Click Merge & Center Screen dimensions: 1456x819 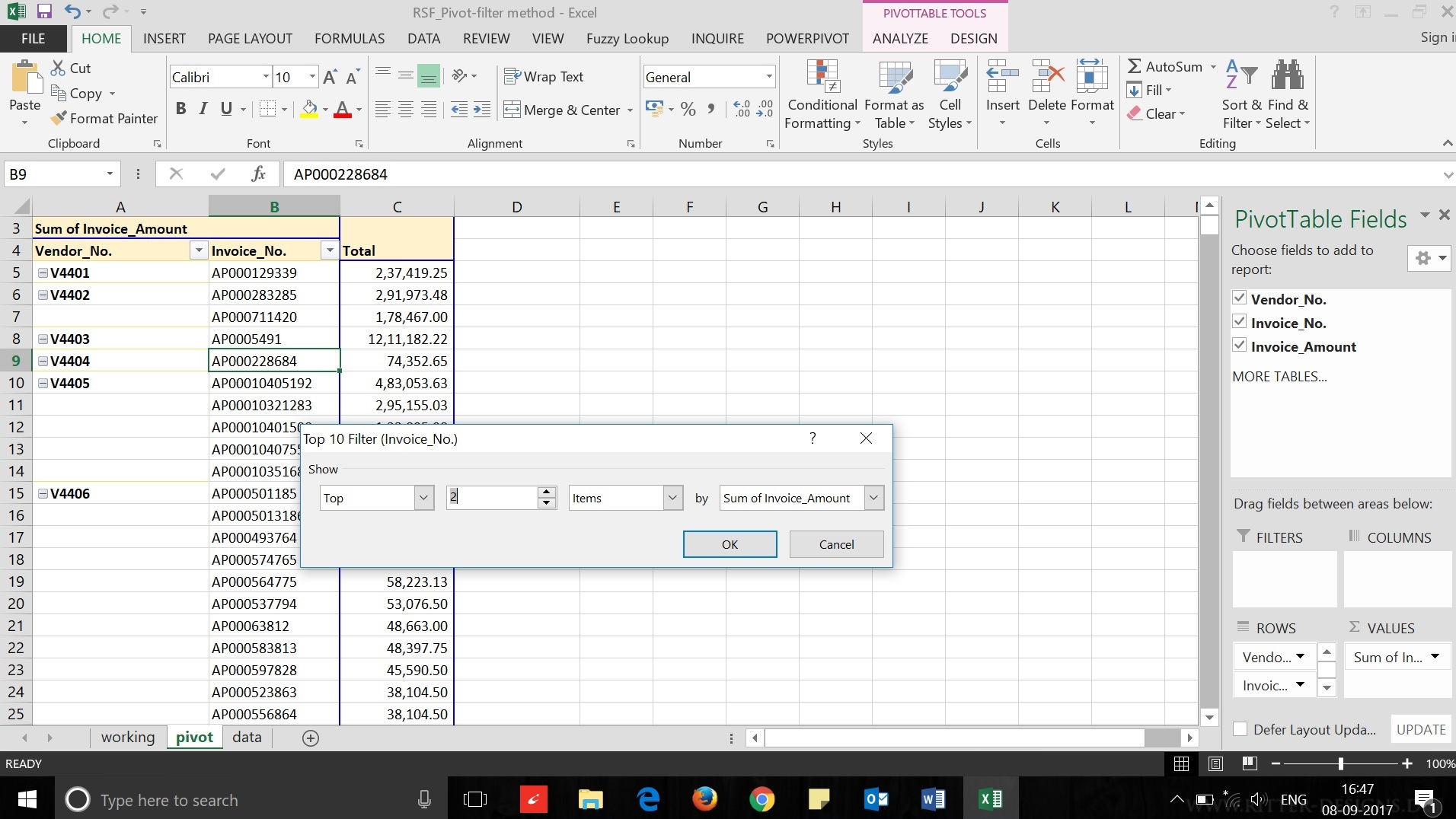pos(562,110)
